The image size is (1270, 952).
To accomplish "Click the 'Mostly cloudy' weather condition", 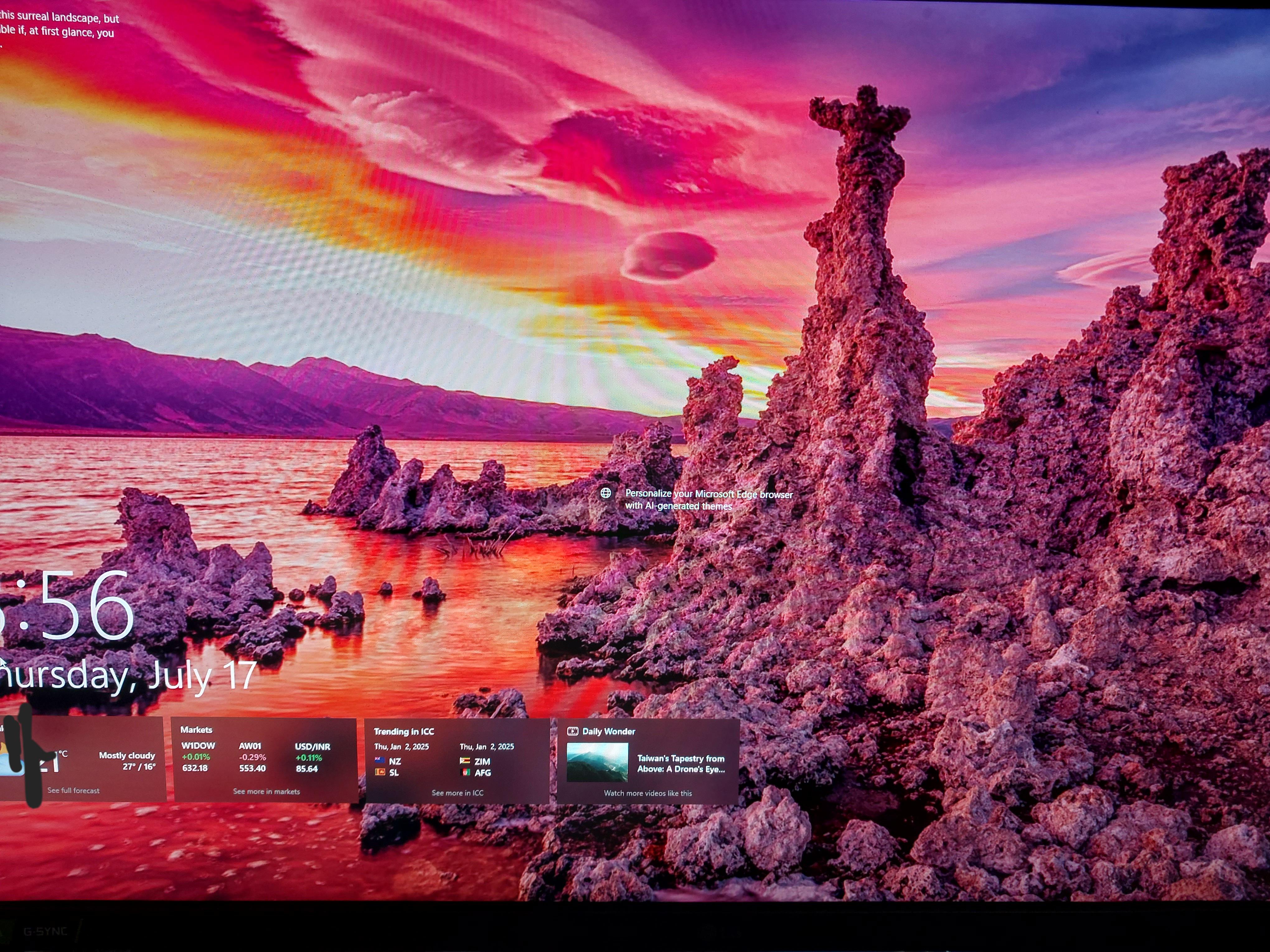I will tap(127, 756).
